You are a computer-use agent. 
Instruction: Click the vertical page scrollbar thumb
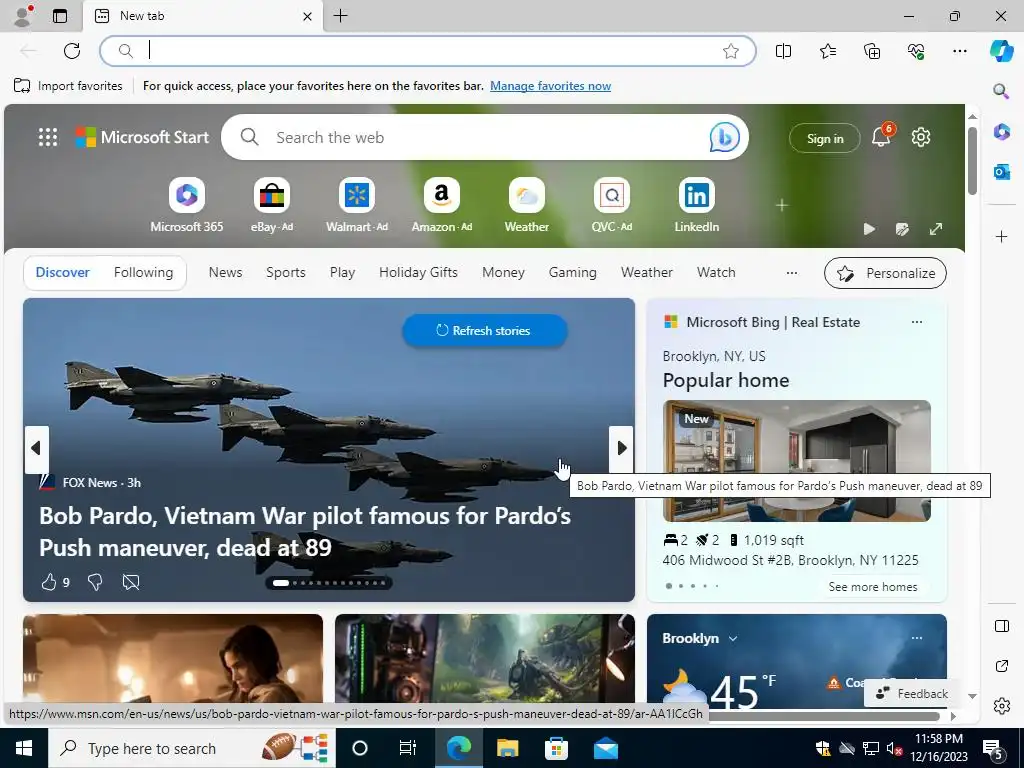pyautogui.click(x=972, y=161)
